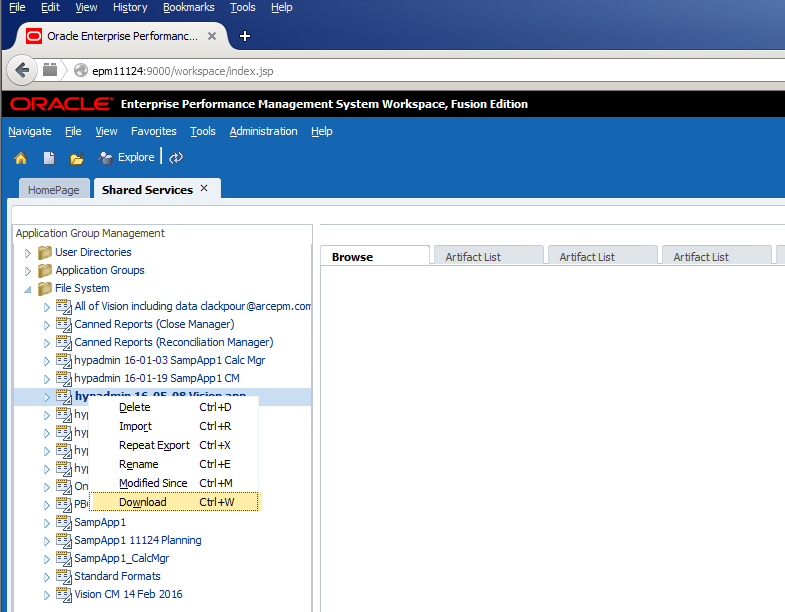Expand Canned Reports (Close Manager) node

click(47, 325)
